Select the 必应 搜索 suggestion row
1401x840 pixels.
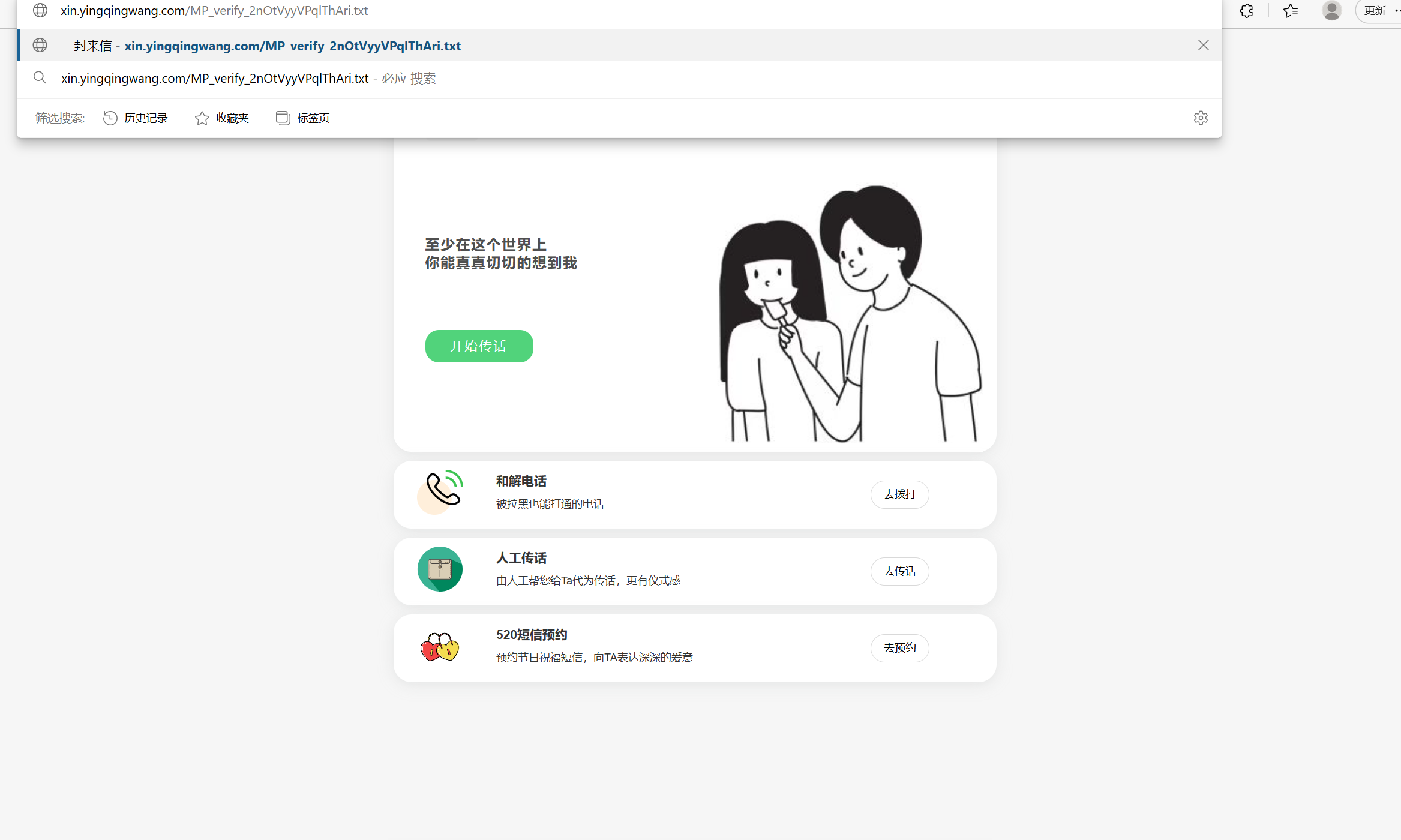point(248,79)
